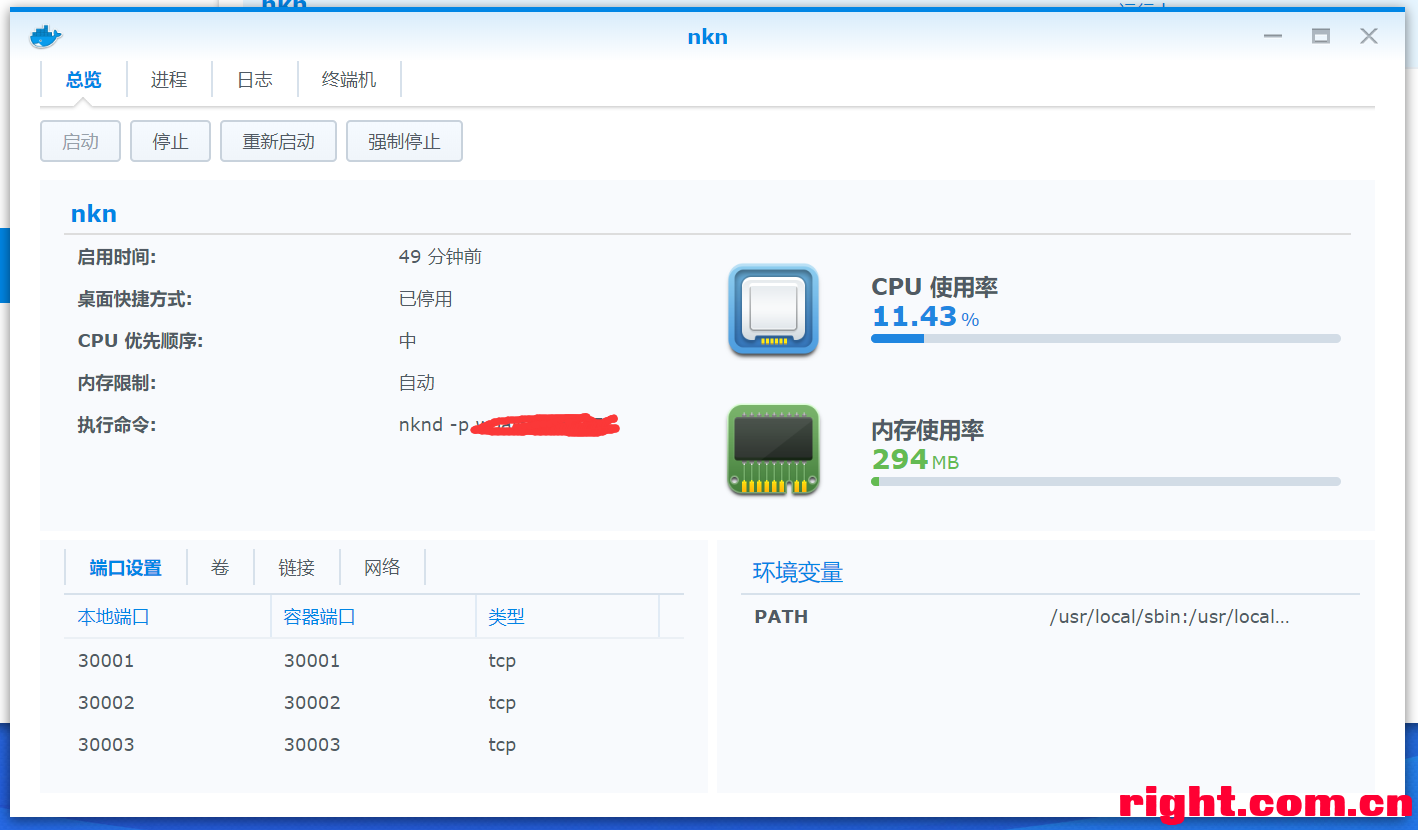Image resolution: width=1418 pixels, height=830 pixels.
Task: Click the CPU 使用率 label
Action: pos(935,287)
